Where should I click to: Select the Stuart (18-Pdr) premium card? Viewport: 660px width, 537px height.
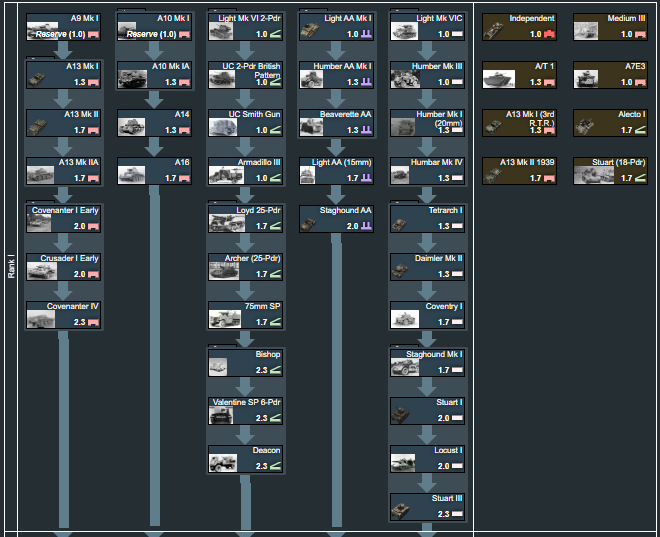(610, 170)
